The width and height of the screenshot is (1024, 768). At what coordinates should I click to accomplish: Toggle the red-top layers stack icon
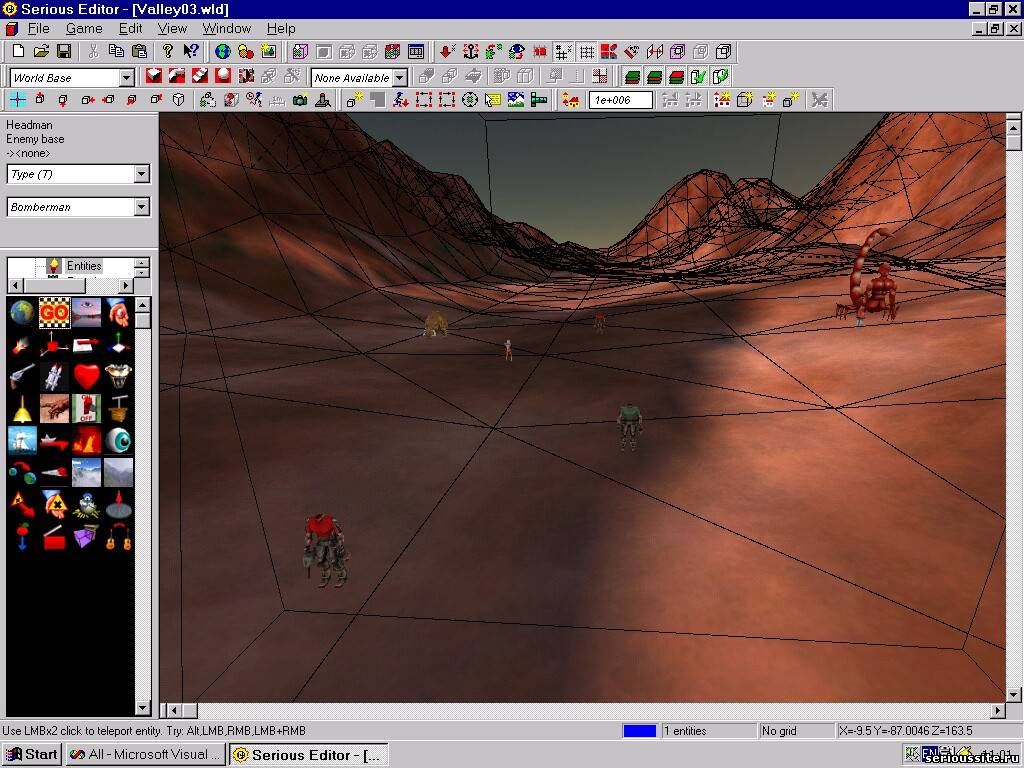[x=676, y=76]
